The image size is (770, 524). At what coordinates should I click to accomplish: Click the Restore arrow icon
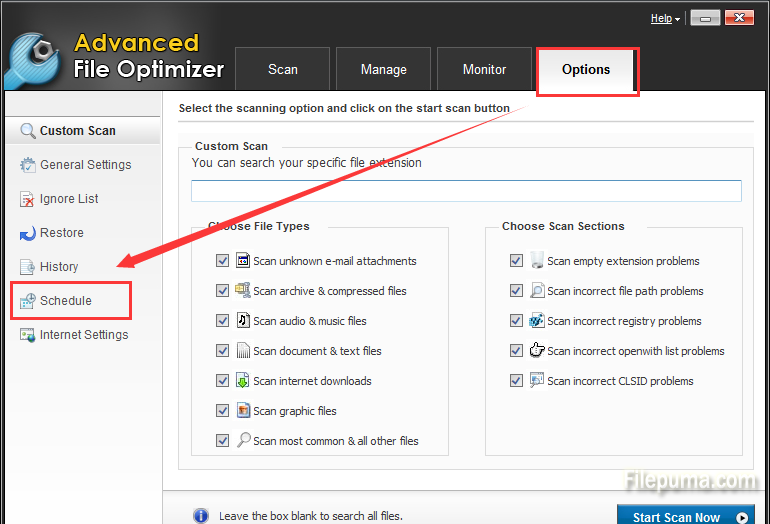pos(27,233)
